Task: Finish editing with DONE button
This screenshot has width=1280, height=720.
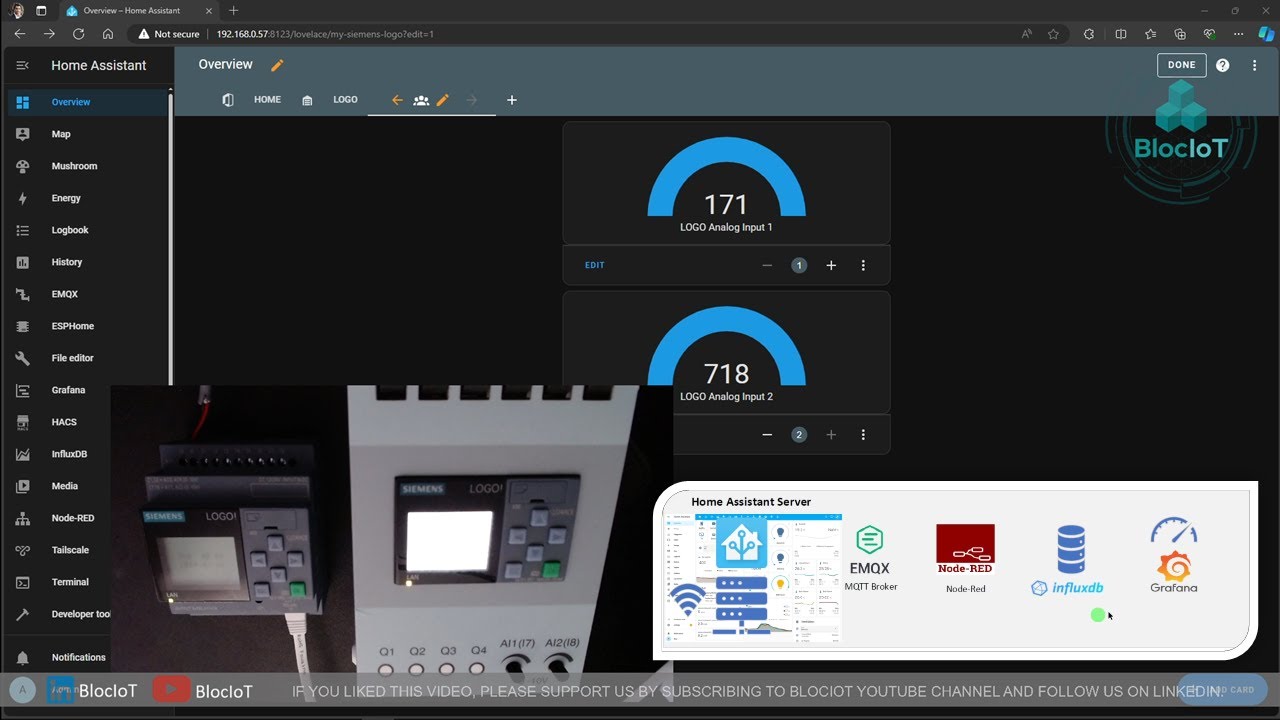Action: coord(1181,65)
